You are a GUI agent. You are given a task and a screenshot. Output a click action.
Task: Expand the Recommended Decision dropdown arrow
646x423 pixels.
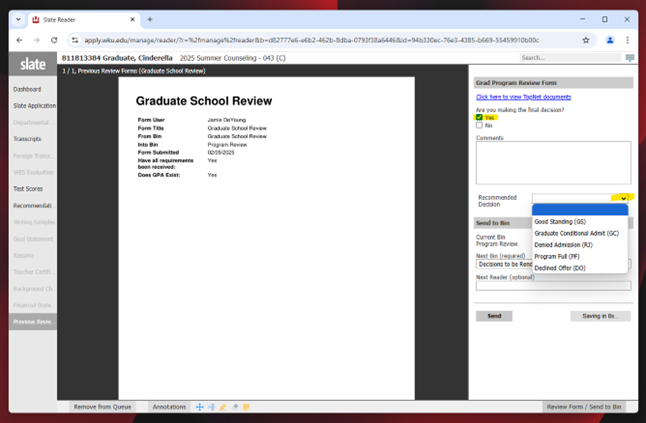623,198
